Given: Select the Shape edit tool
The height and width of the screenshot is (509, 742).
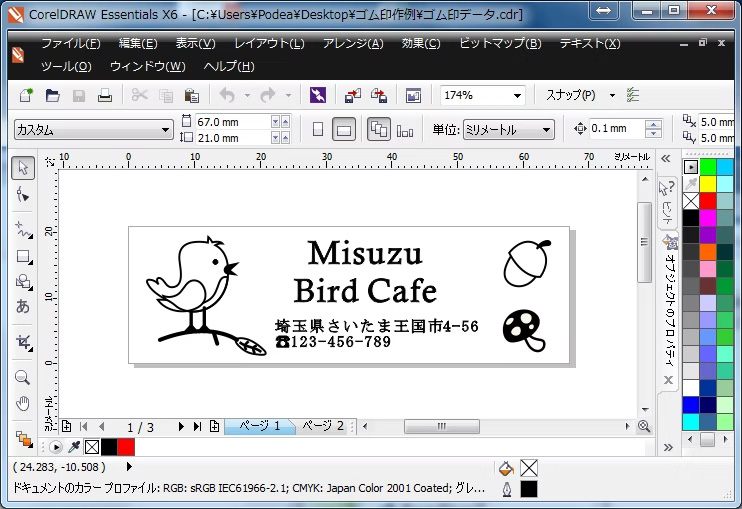Looking at the screenshot, I should 23,194.
